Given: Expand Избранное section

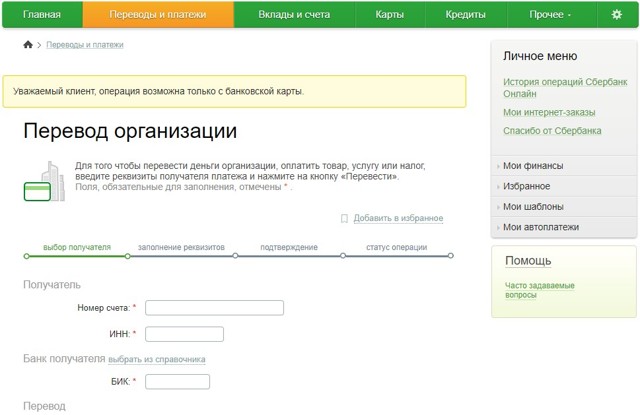Looking at the screenshot, I should tap(564, 186).
